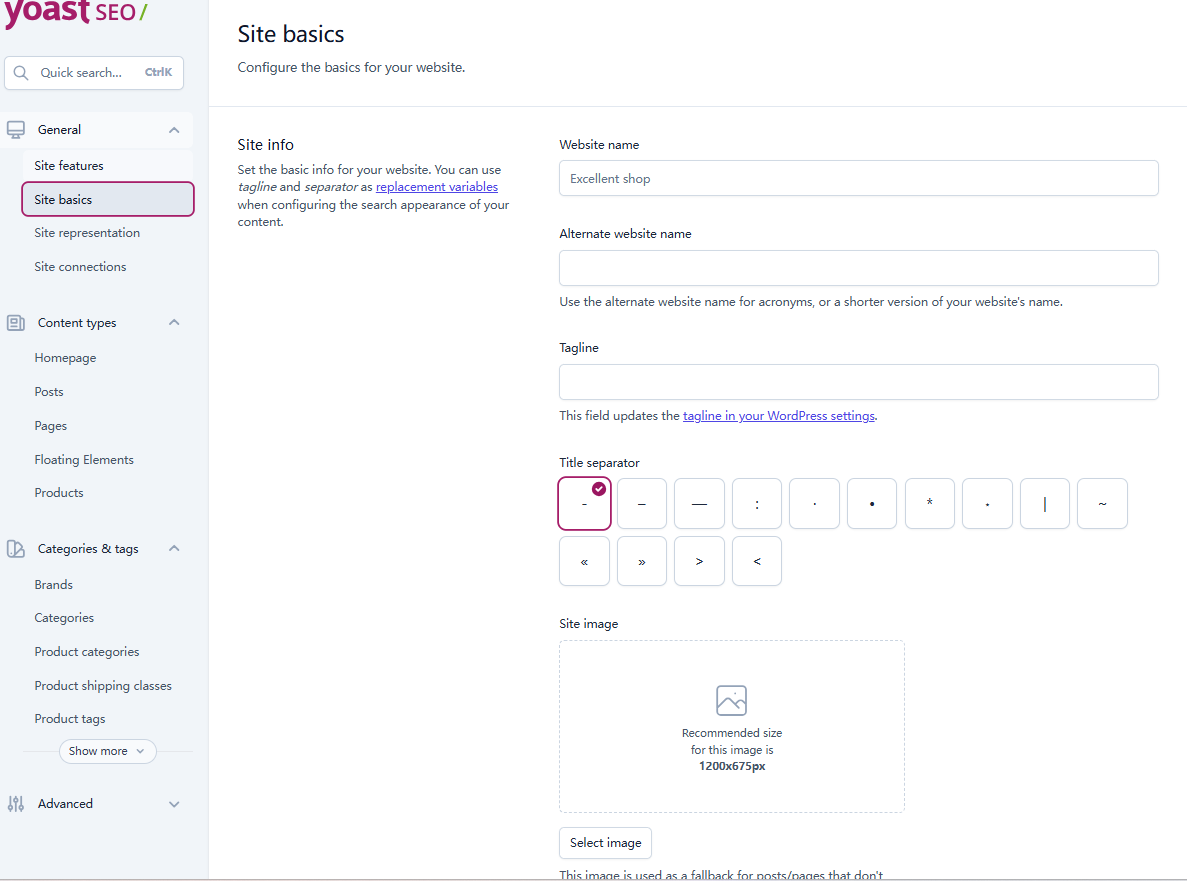Expand the list with Show more
Viewport: 1187px width, 881px height.
(107, 751)
